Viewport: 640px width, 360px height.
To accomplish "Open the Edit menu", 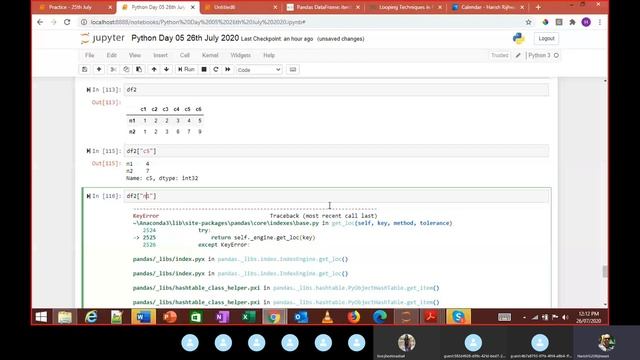I will [x=111, y=55].
